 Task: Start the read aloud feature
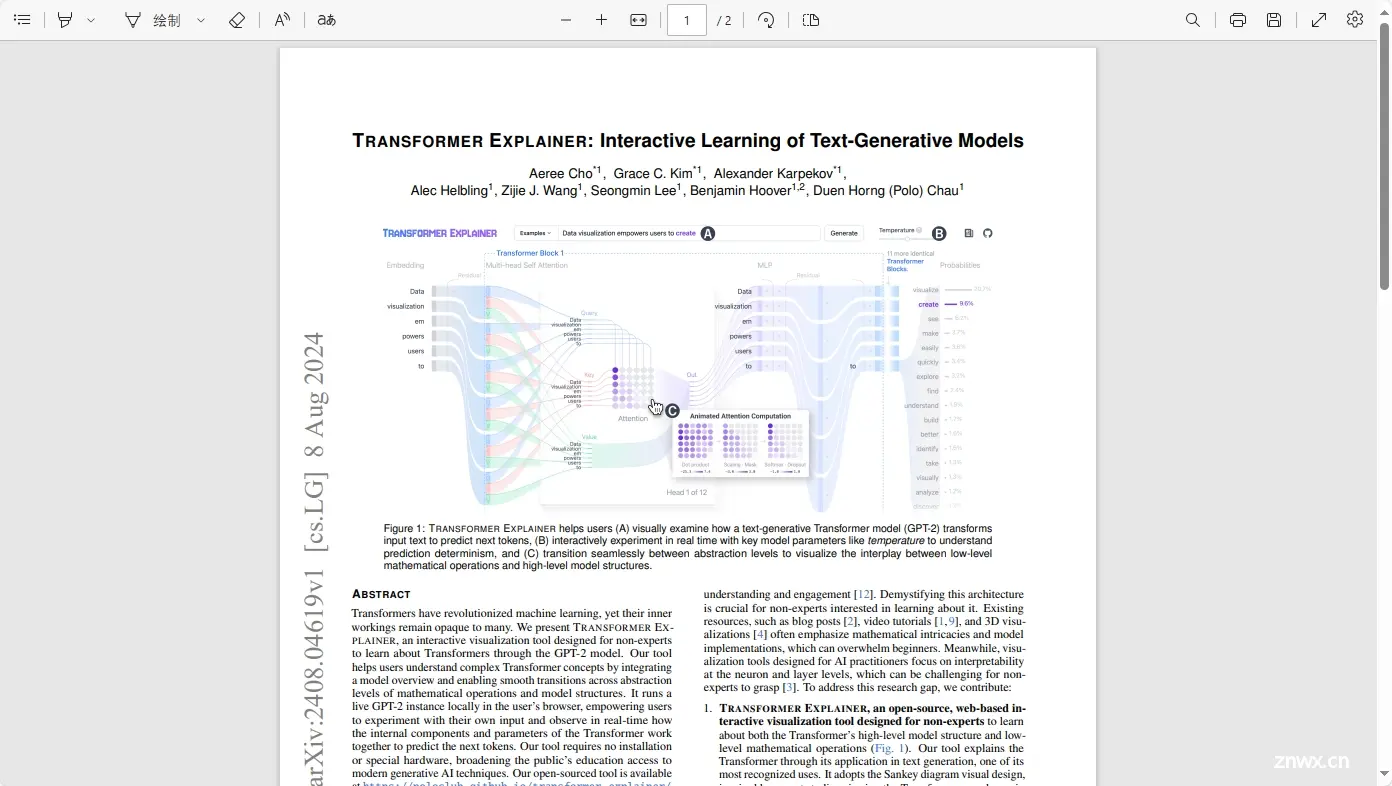[282, 20]
